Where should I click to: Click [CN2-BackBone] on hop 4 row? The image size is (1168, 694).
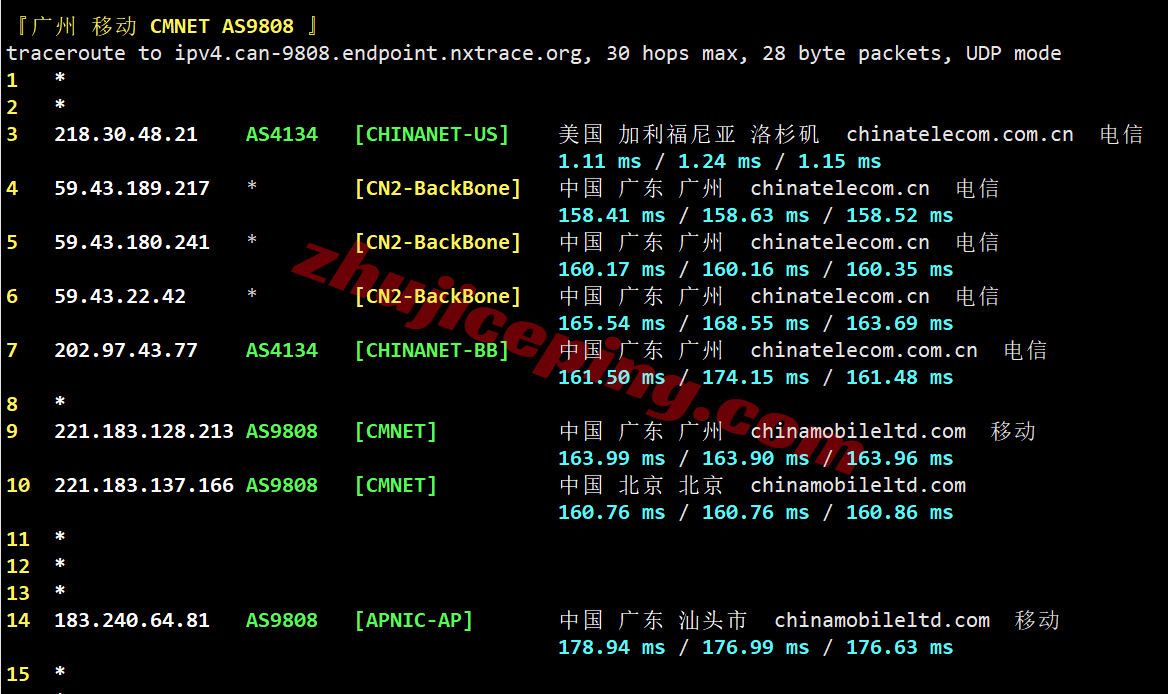(x=438, y=188)
